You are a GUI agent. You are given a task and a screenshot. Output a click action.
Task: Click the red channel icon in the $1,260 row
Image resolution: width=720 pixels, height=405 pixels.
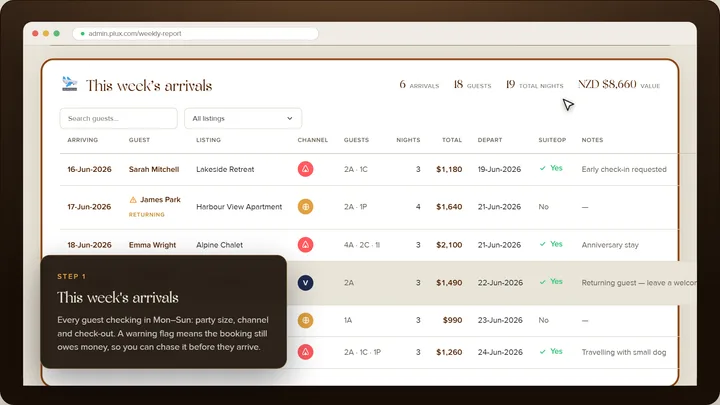305,352
